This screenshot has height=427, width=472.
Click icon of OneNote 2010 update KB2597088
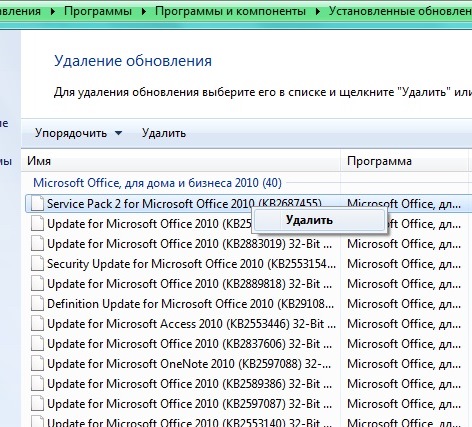37,364
